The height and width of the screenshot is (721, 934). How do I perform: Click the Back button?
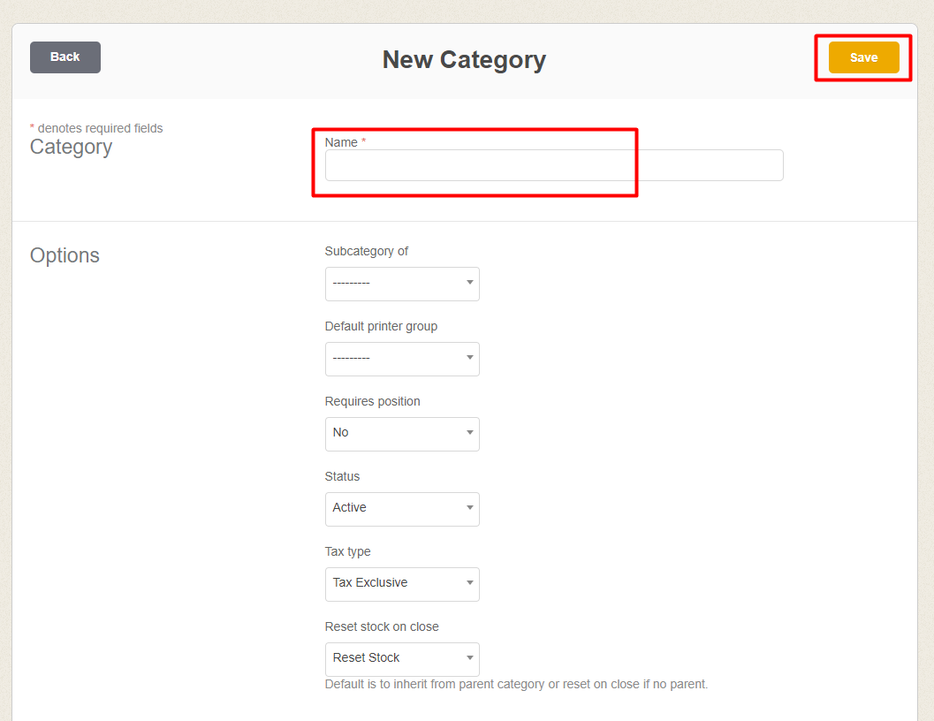tap(65, 57)
